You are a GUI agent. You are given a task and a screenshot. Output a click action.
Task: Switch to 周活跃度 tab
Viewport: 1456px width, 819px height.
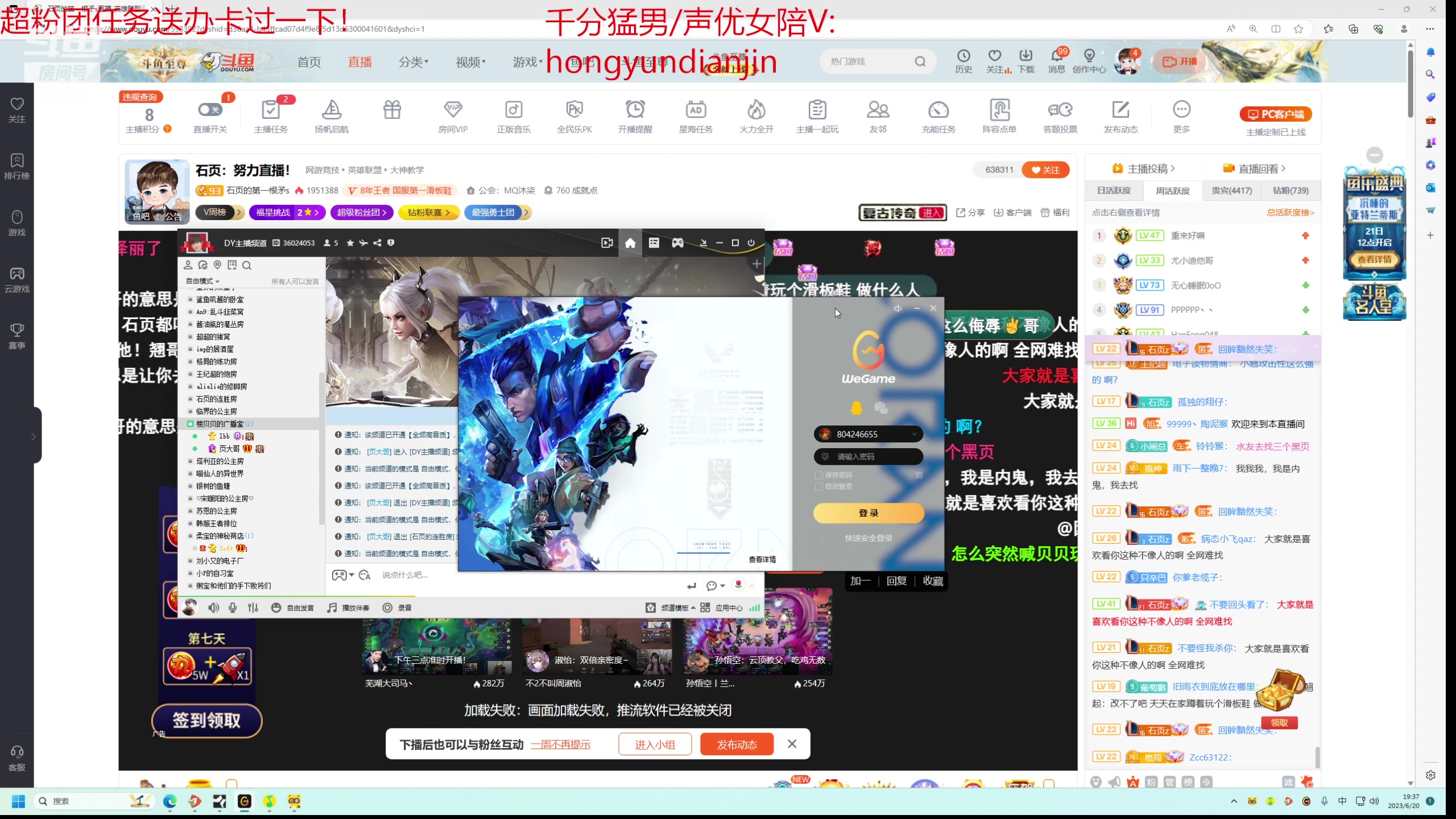(x=1172, y=191)
